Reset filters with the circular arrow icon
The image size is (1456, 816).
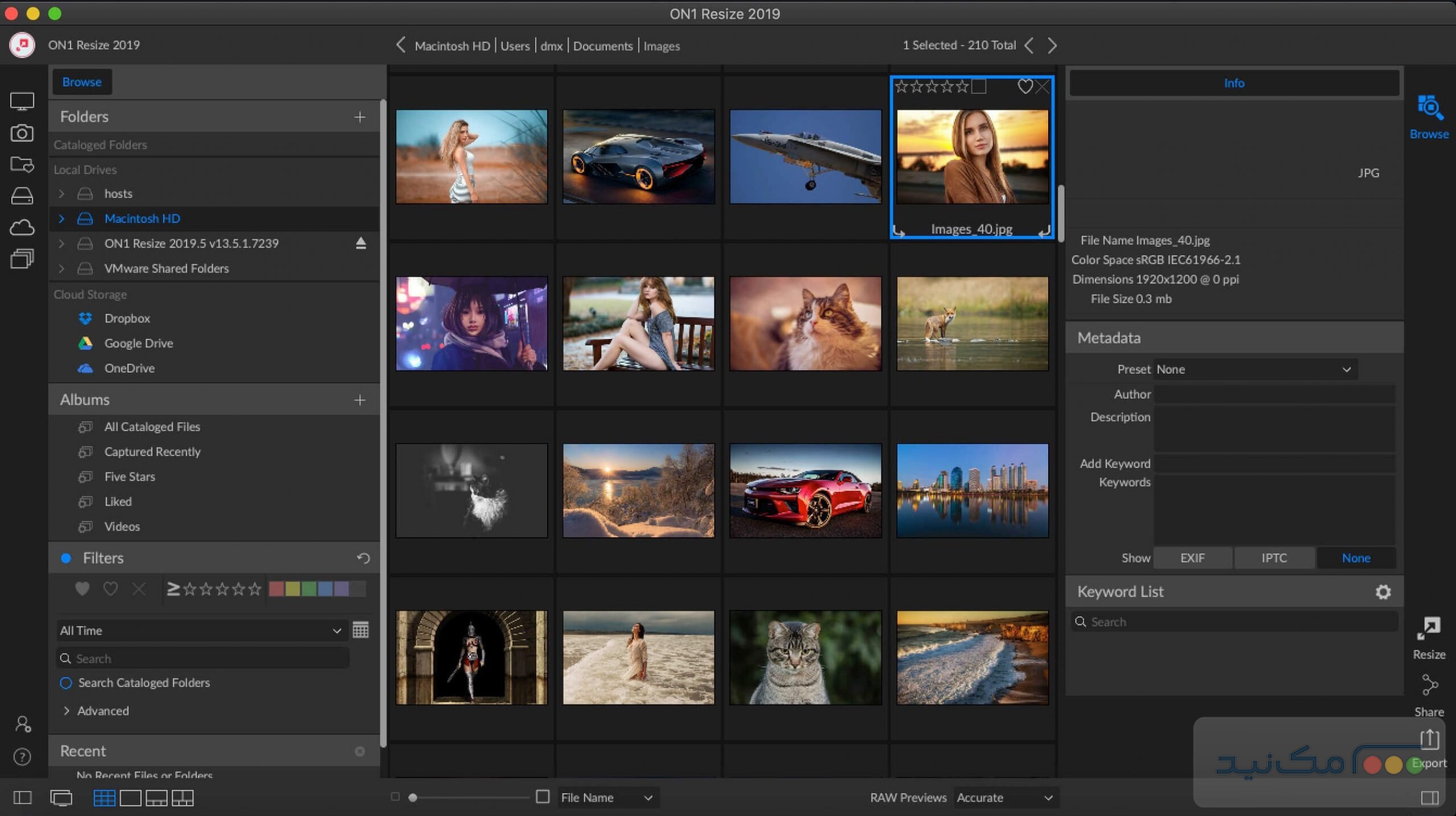363,558
